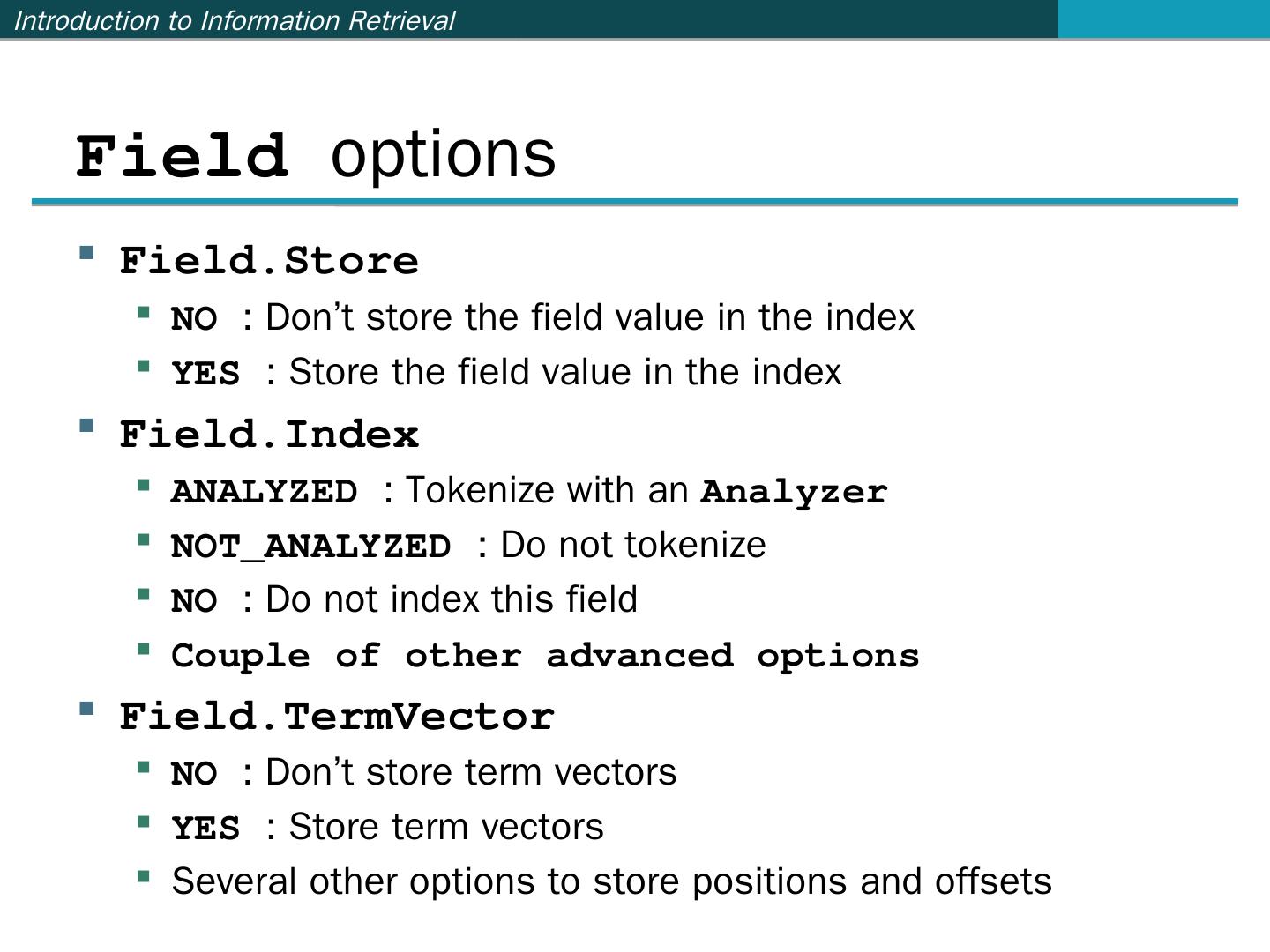The height and width of the screenshot is (952, 1270).
Task: Click the YES "Store term vectors" line
Action: [387, 827]
